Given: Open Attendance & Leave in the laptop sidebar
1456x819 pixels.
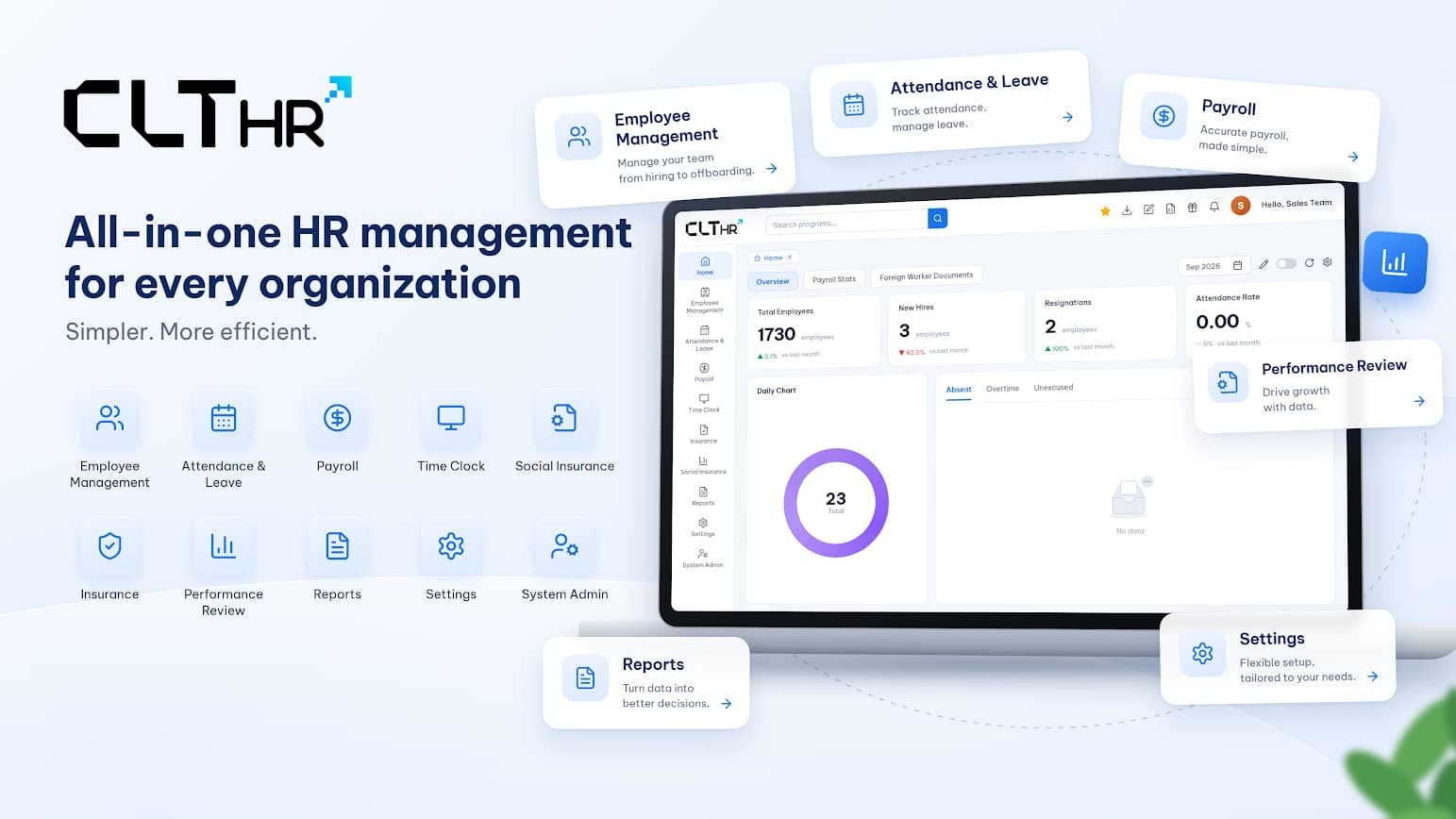Looking at the screenshot, I should (x=705, y=337).
